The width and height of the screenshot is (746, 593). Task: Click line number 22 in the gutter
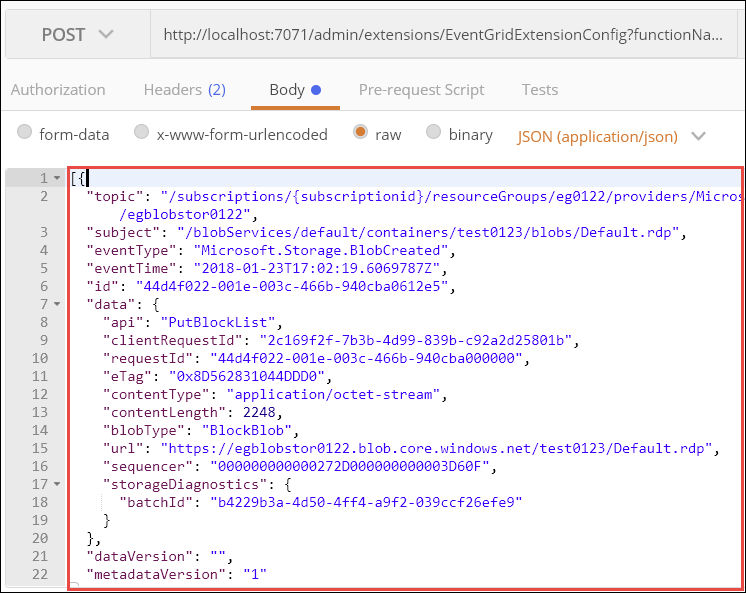(x=40, y=574)
